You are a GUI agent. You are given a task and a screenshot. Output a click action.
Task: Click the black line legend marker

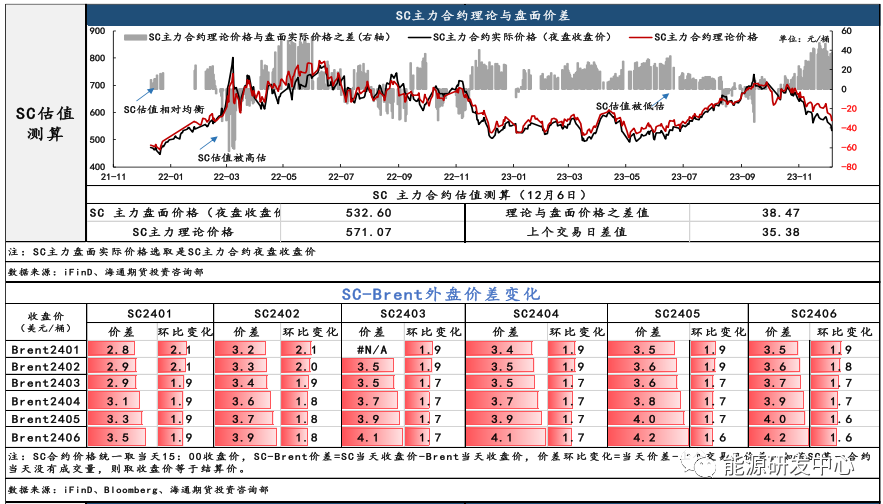click(x=419, y=37)
